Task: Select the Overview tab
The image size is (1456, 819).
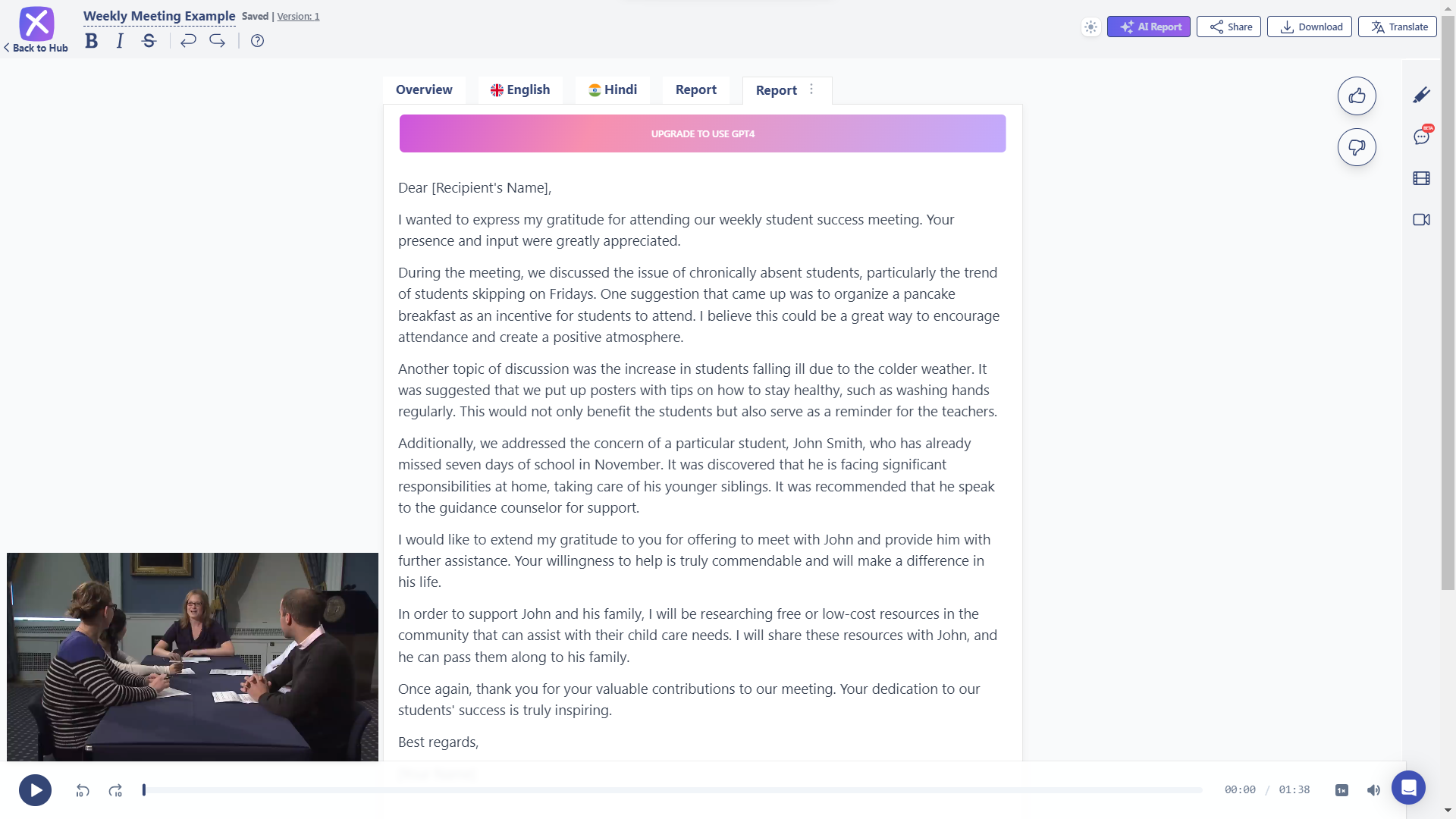Action: [x=424, y=89]
